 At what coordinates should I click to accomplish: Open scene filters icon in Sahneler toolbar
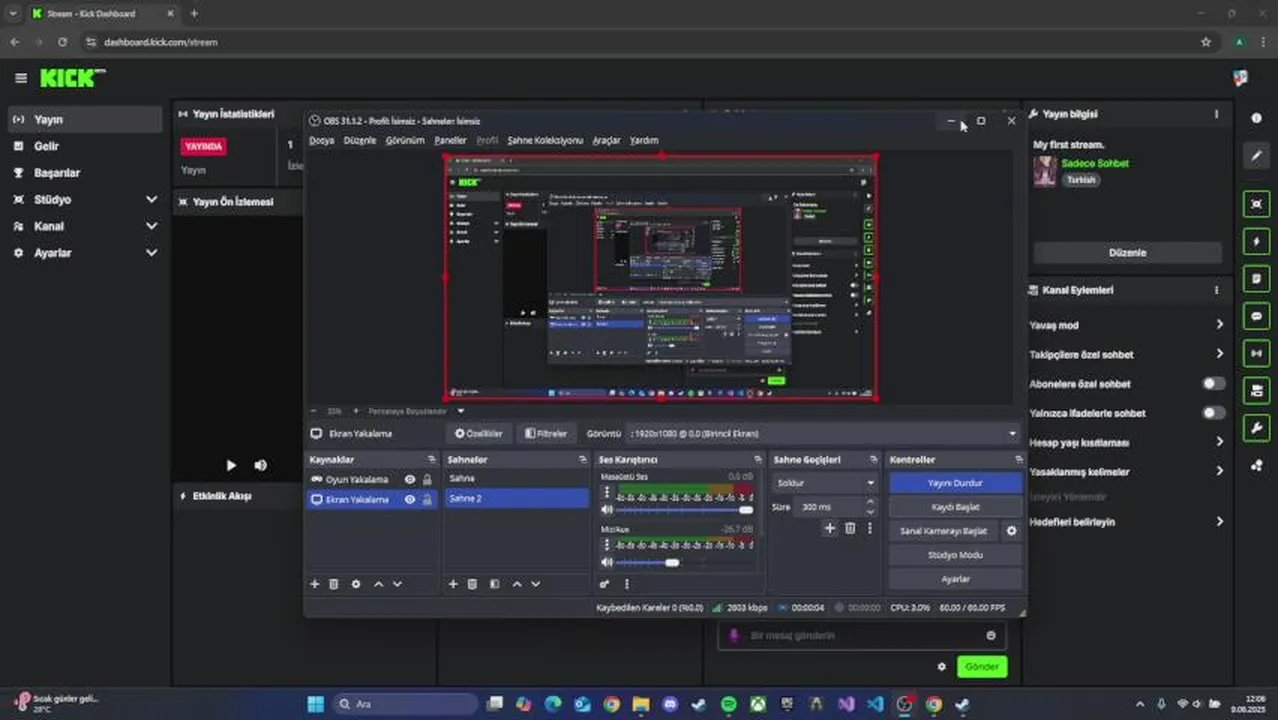coord(494,584)
